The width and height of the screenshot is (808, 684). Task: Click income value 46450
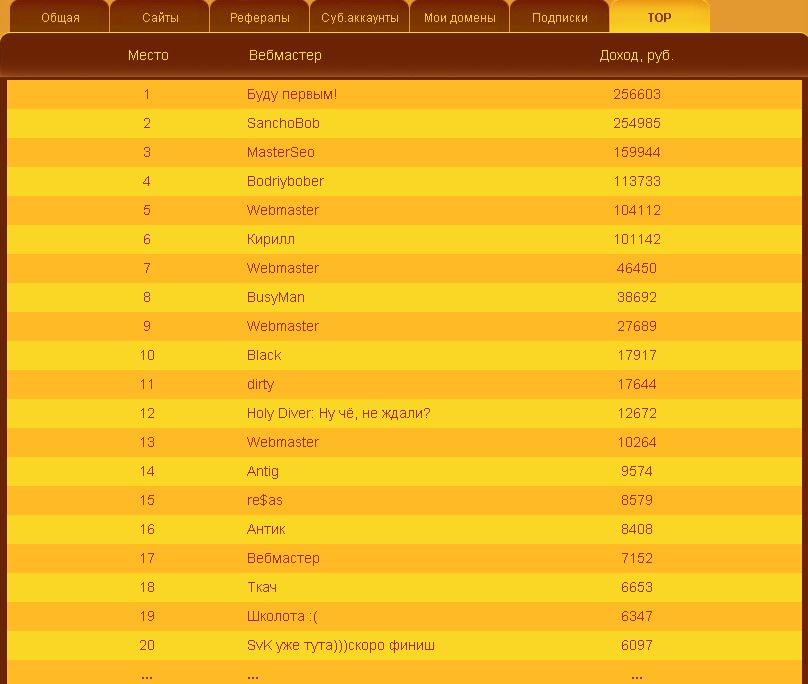point(636,268)
